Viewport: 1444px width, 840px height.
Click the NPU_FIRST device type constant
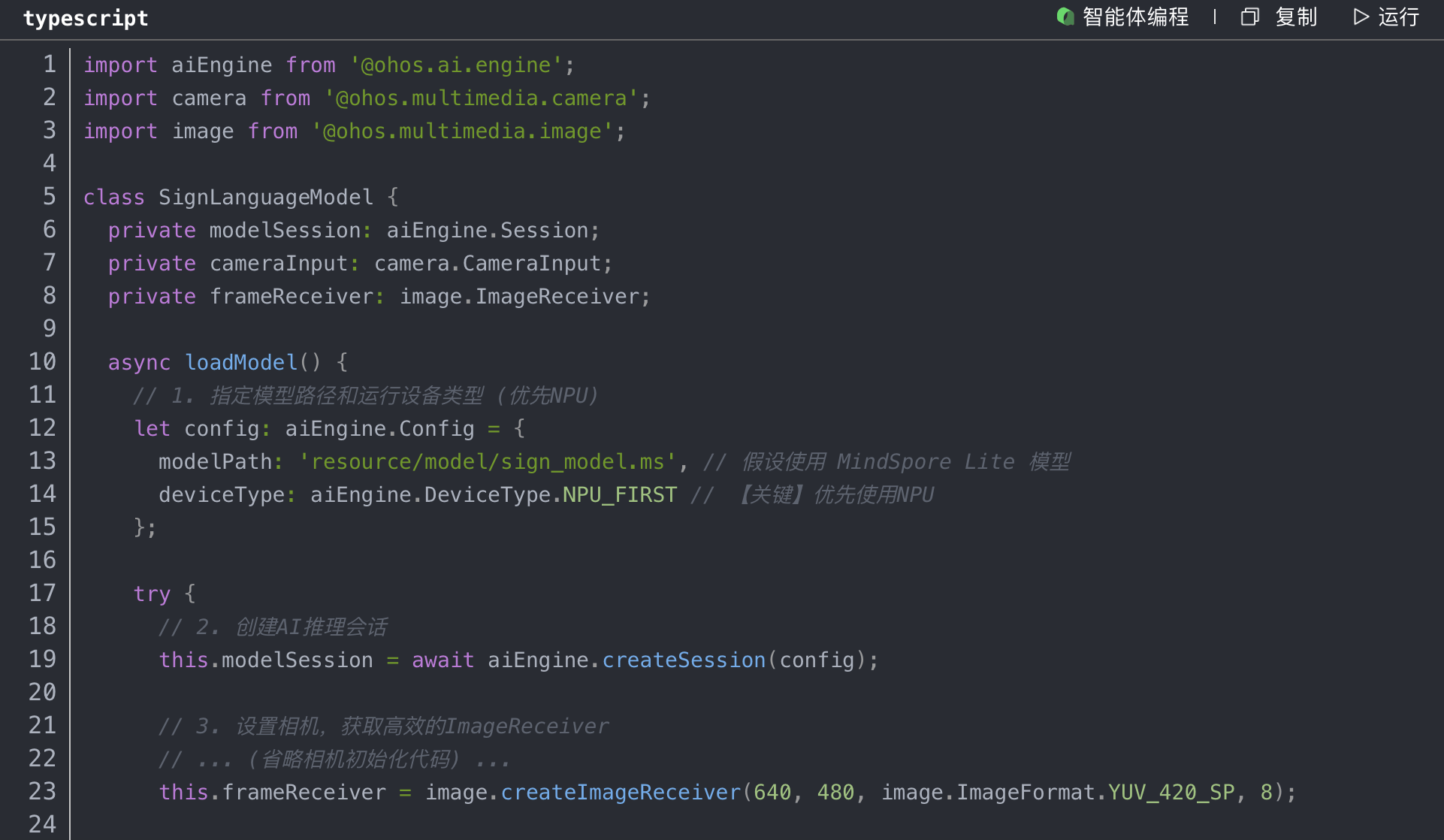tap(619, 494)
